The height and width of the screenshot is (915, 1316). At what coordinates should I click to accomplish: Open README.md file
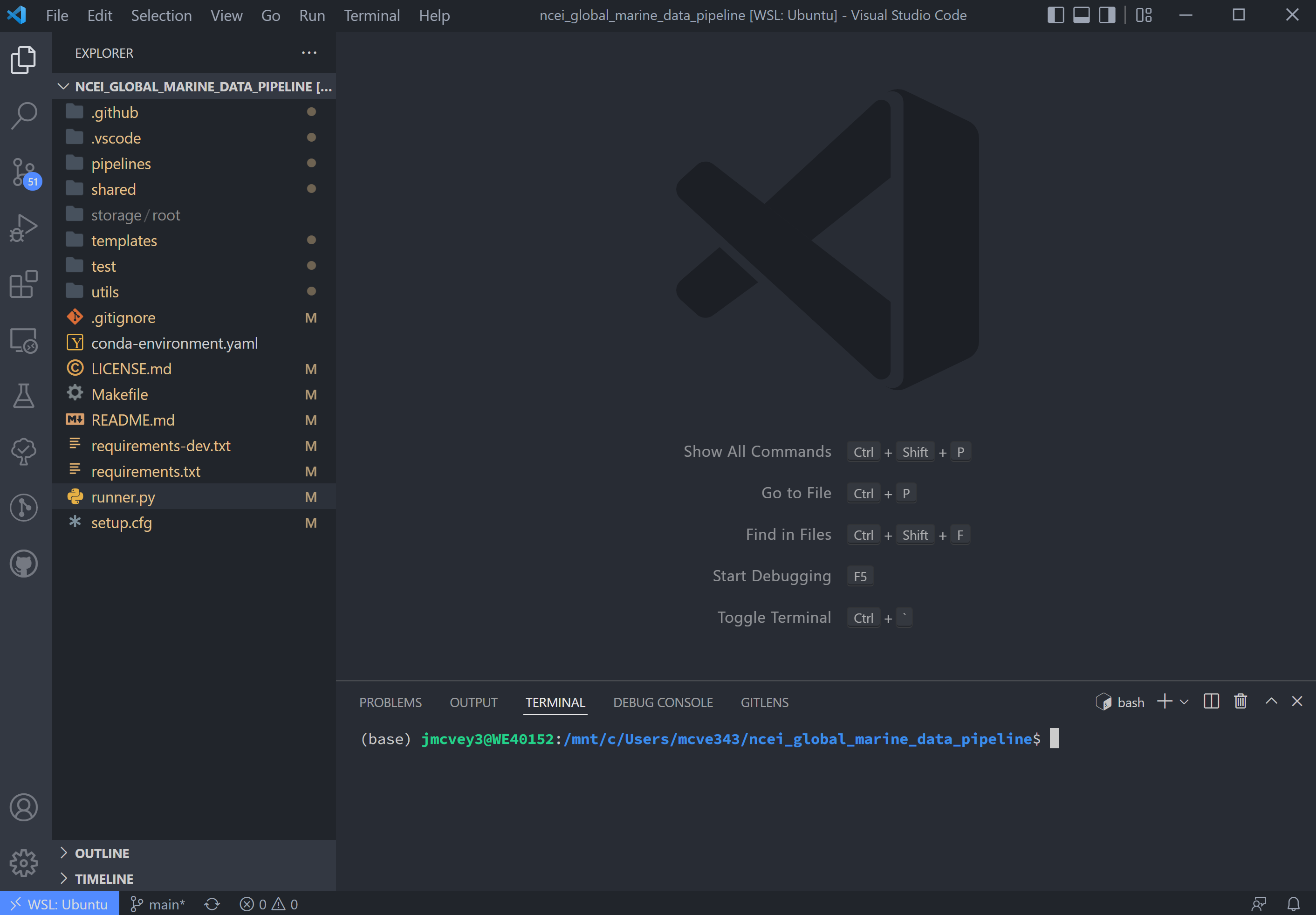click(x=194, y=420)
